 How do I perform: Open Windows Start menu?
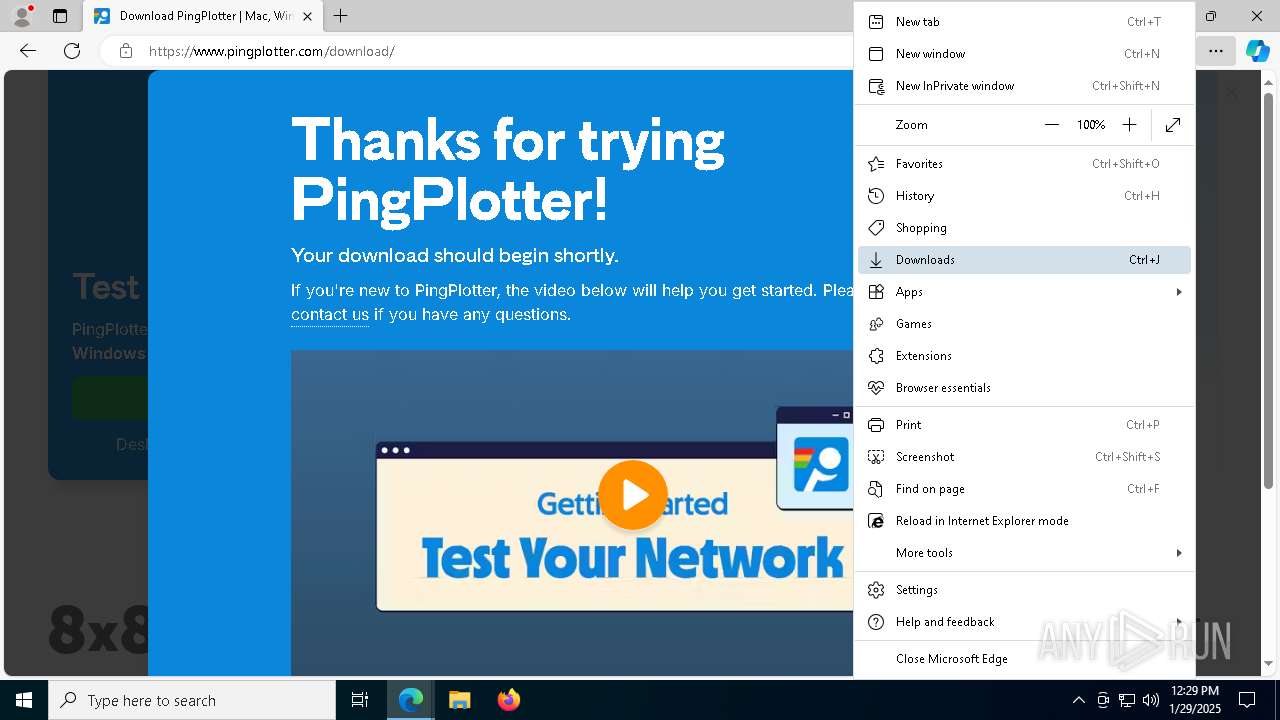coord(24,700)
